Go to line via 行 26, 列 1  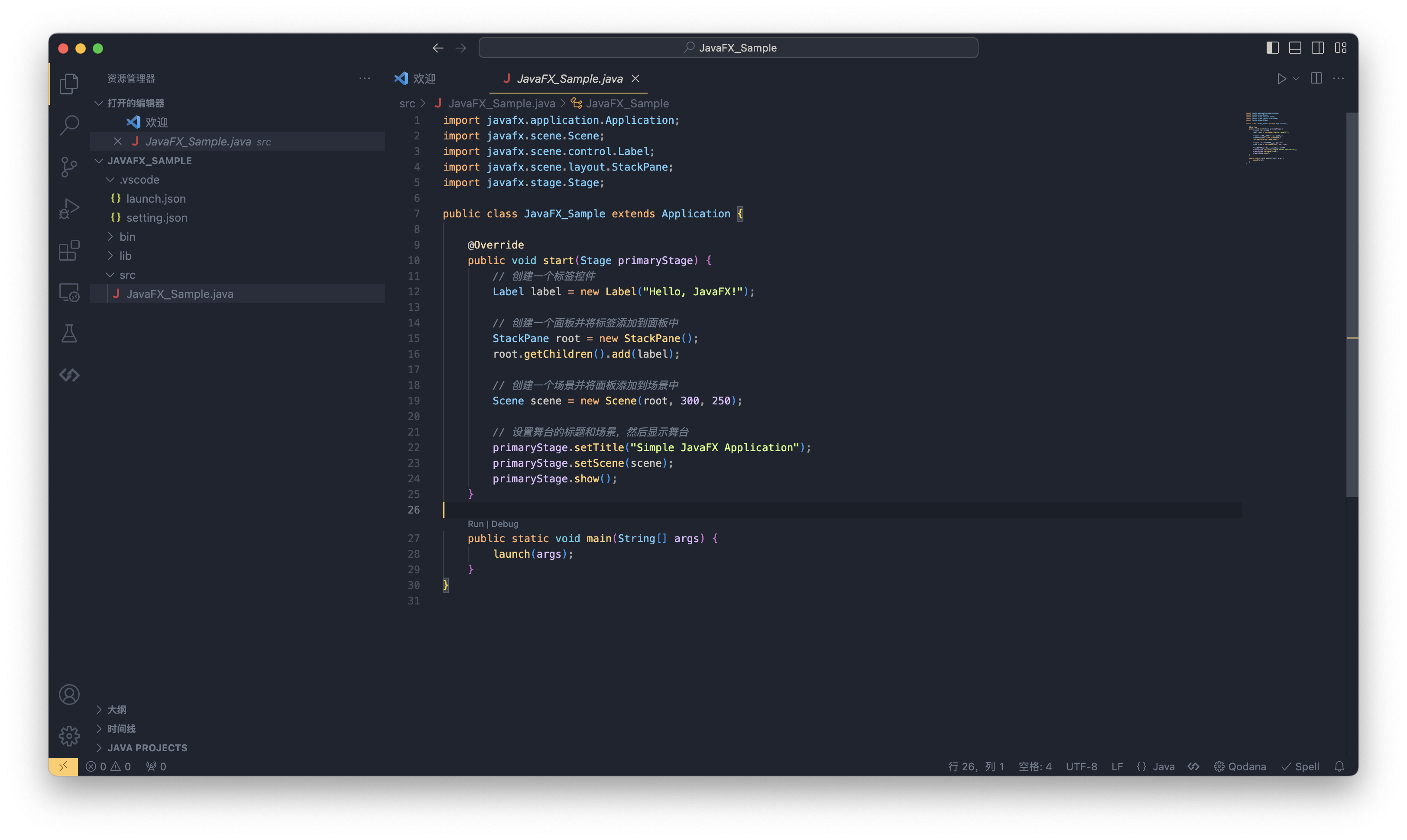976,766
